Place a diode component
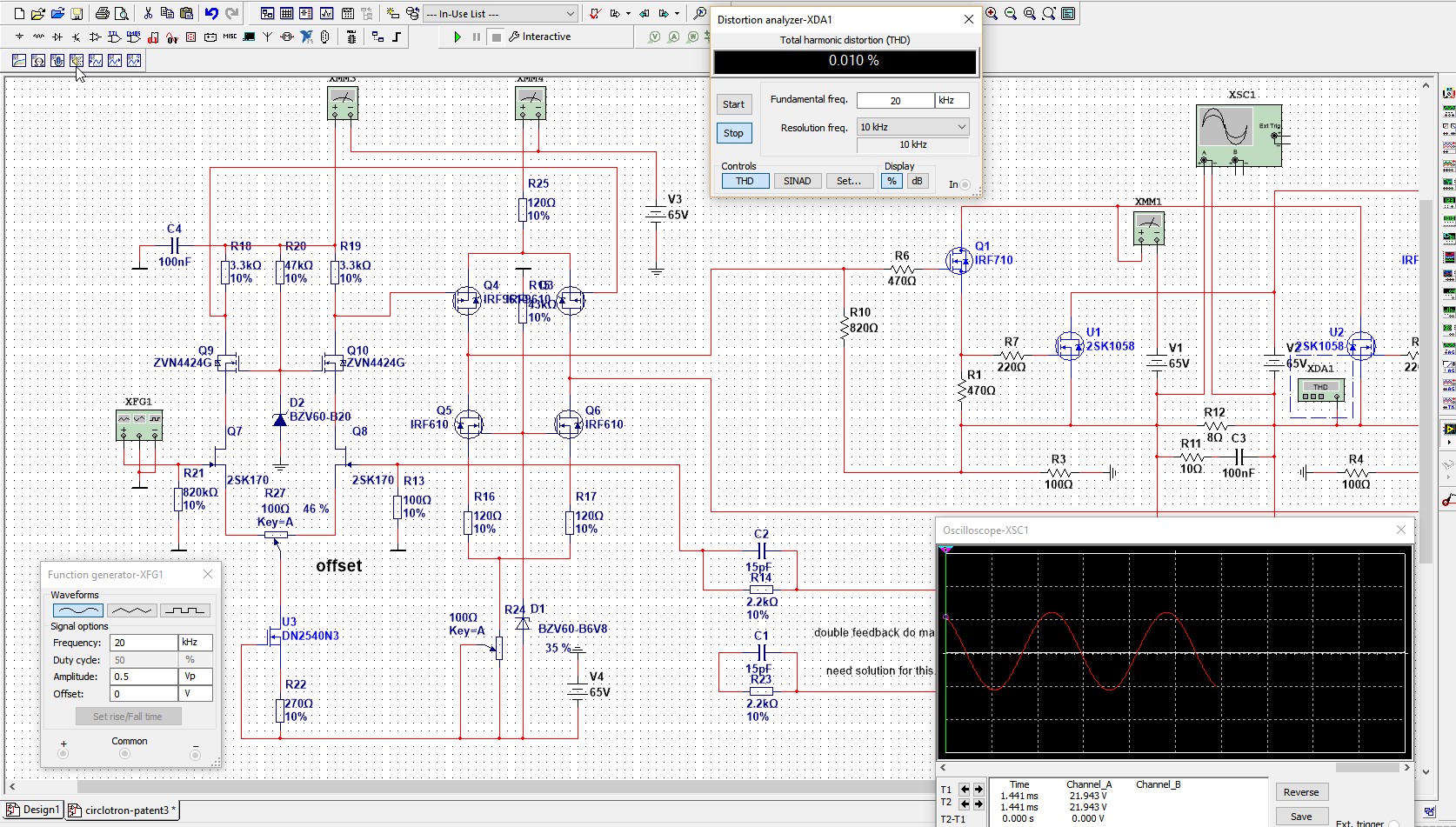Image resolution: width=1456 pixels, height=827 pixels. tap(57, 37)
